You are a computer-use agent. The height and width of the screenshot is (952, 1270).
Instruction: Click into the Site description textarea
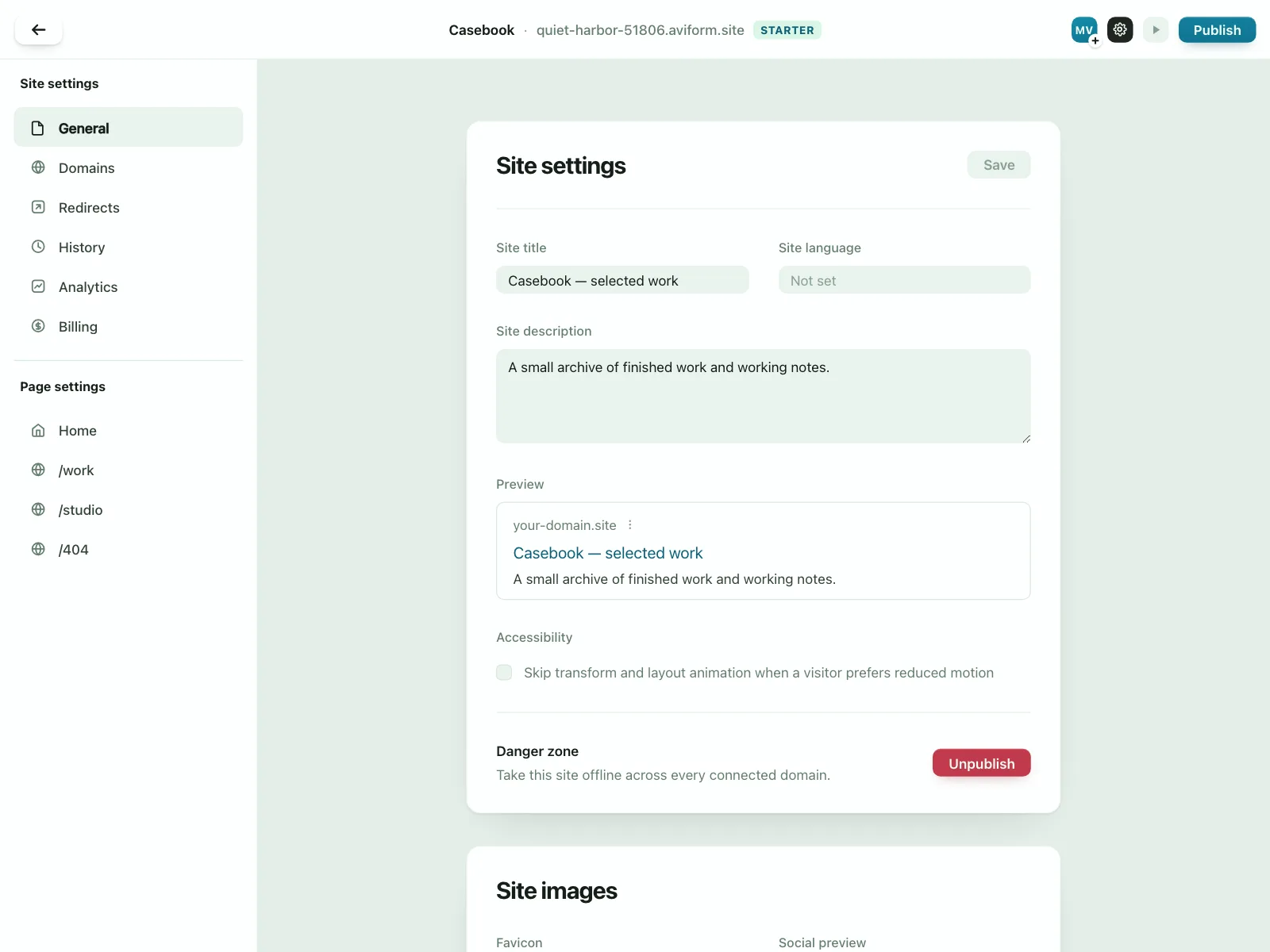(x=763, y=396)
